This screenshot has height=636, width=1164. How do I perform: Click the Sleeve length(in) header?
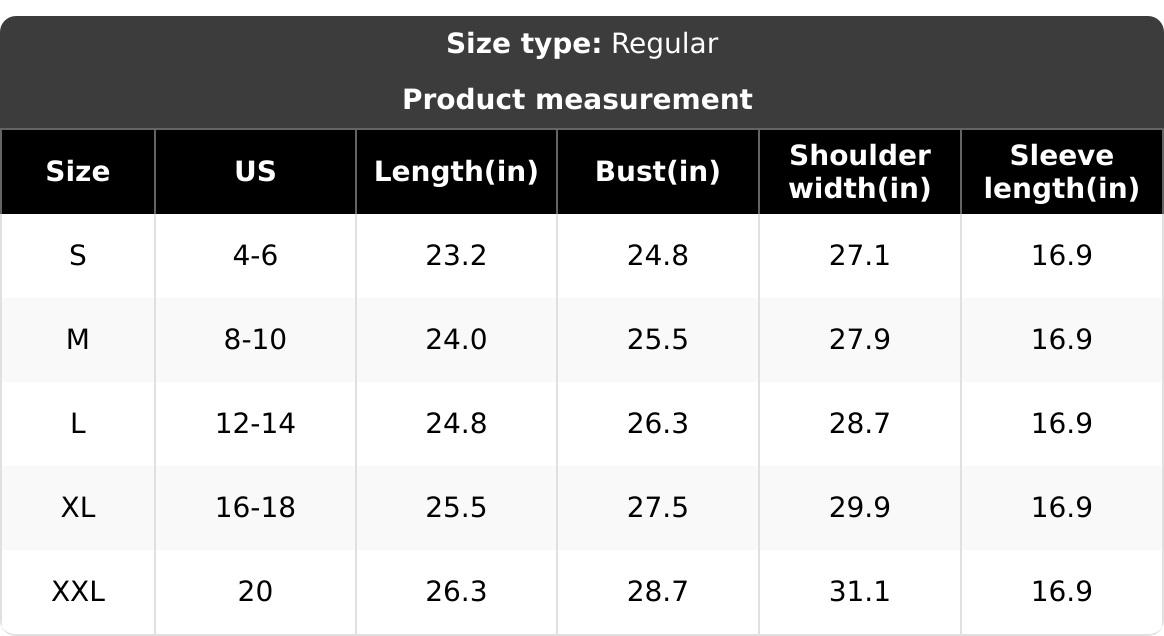point(1061,171)
